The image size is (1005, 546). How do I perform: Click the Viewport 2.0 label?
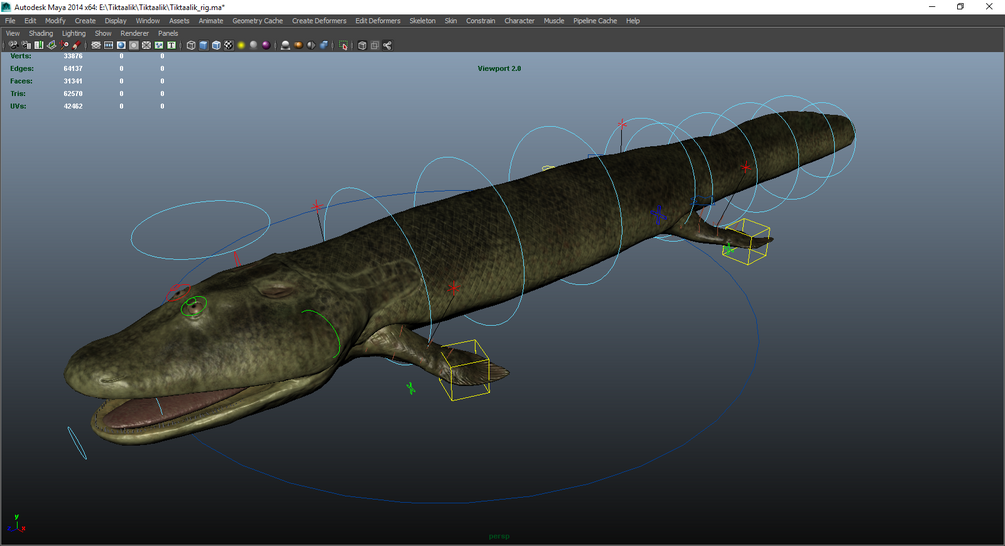[499, 69]
